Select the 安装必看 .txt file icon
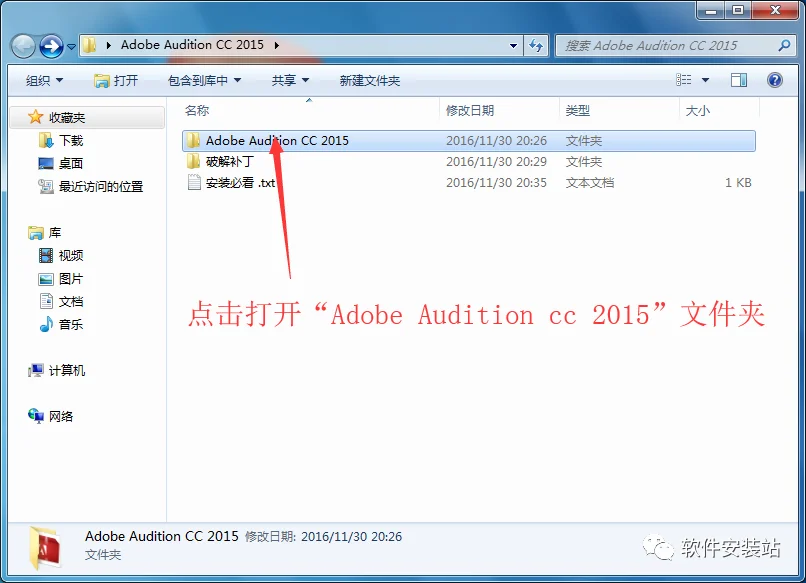This screenshot has height=583, width=806. point(194,183)
